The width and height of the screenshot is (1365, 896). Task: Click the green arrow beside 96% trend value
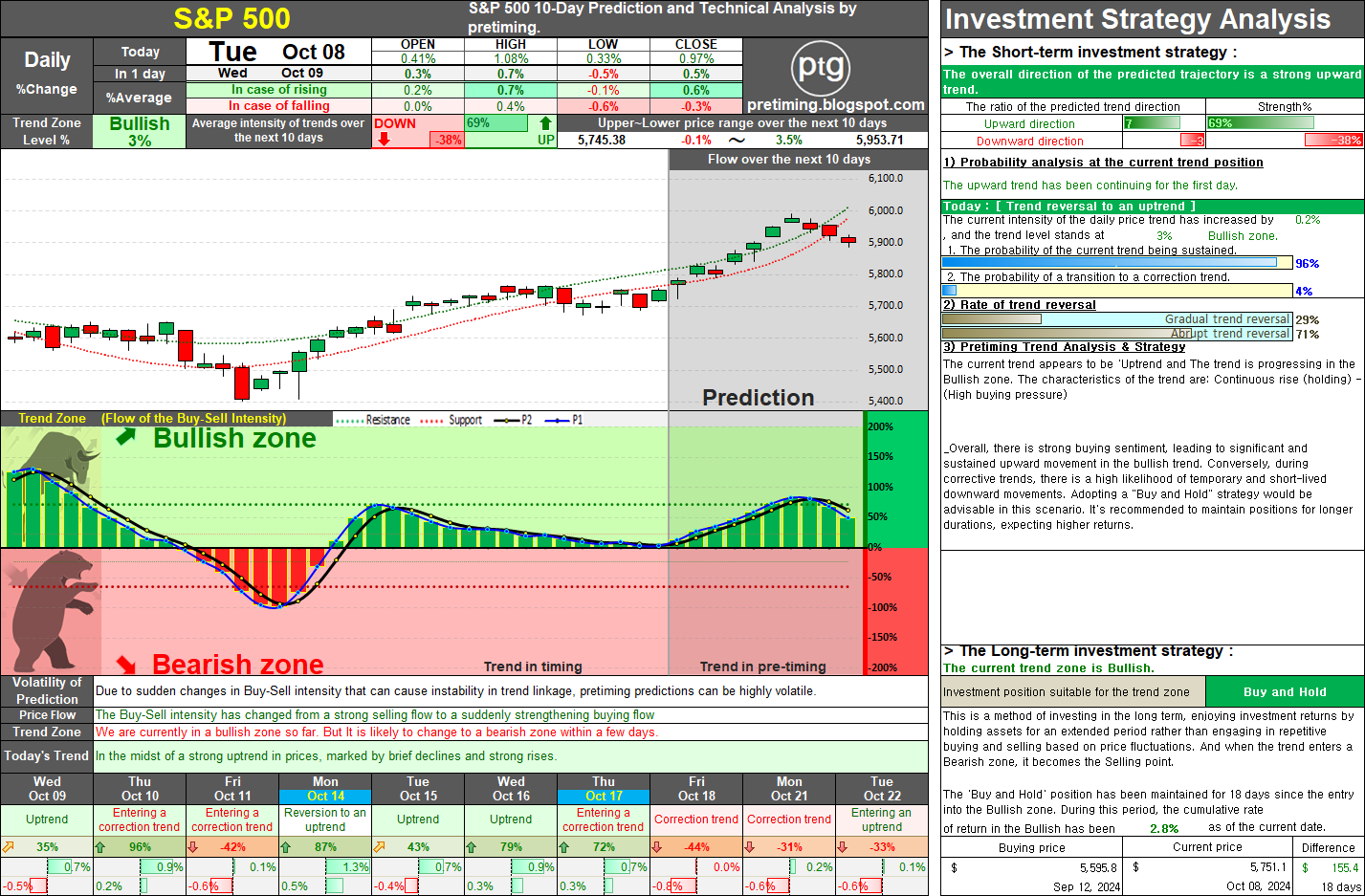click(x=100, y=847)
